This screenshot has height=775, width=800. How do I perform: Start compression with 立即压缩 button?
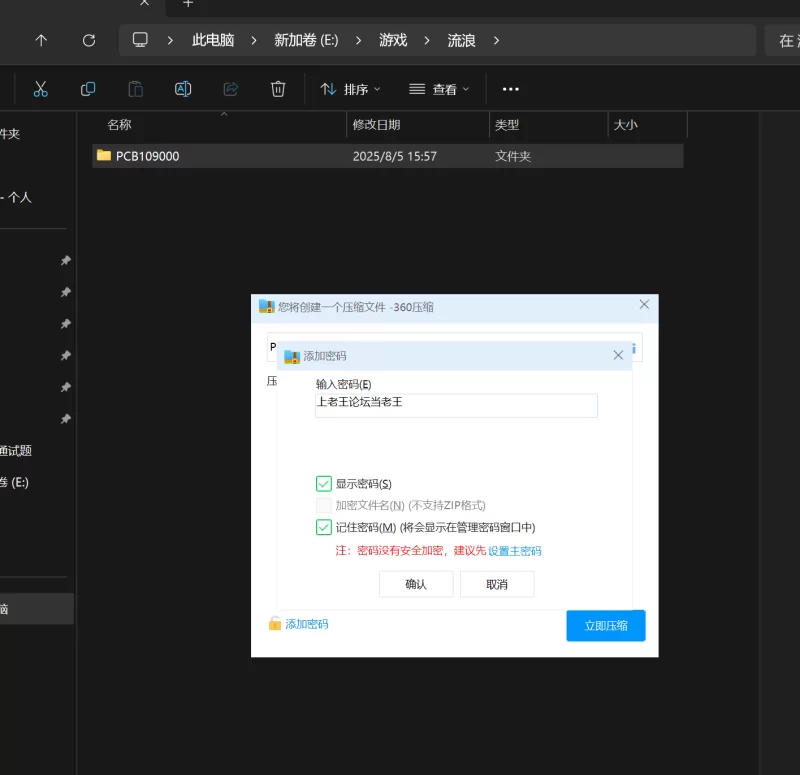(606, 626)
